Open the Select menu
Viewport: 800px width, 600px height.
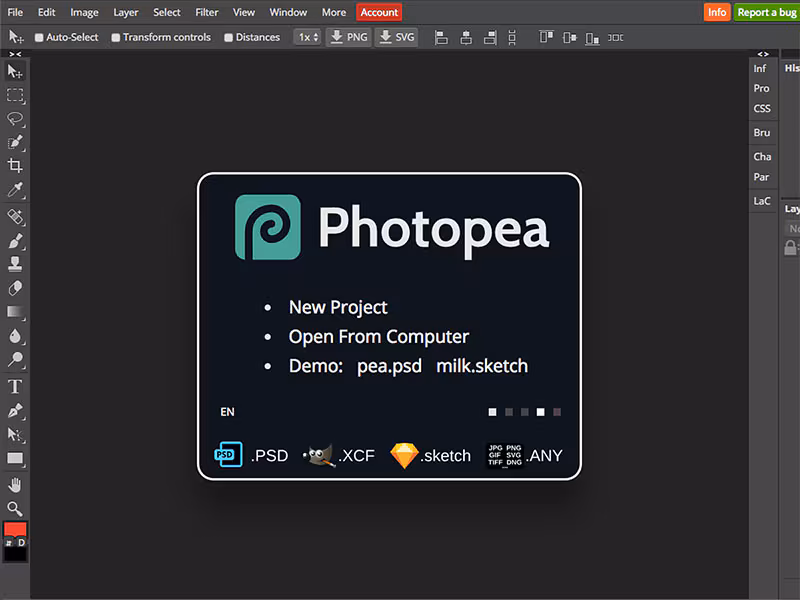click(166, 12)
